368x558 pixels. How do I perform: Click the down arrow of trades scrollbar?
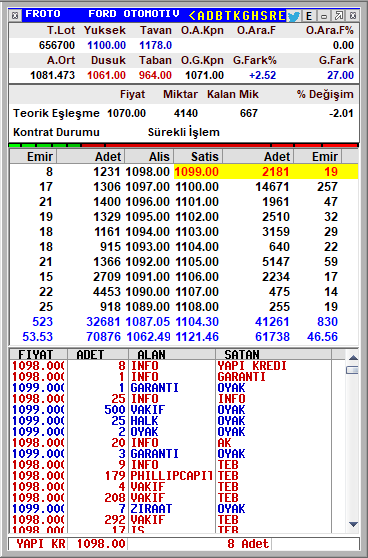click(353, 525)
